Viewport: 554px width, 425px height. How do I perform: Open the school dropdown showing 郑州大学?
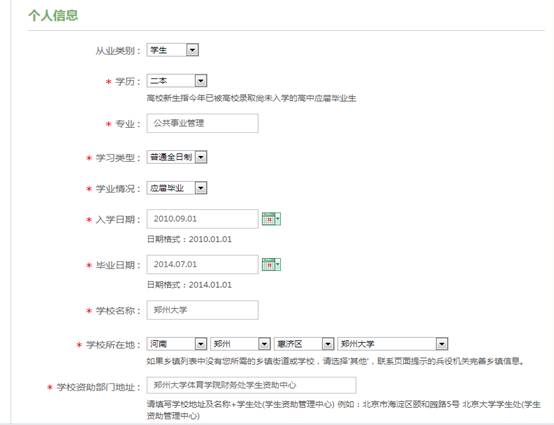tap(393, 344)
